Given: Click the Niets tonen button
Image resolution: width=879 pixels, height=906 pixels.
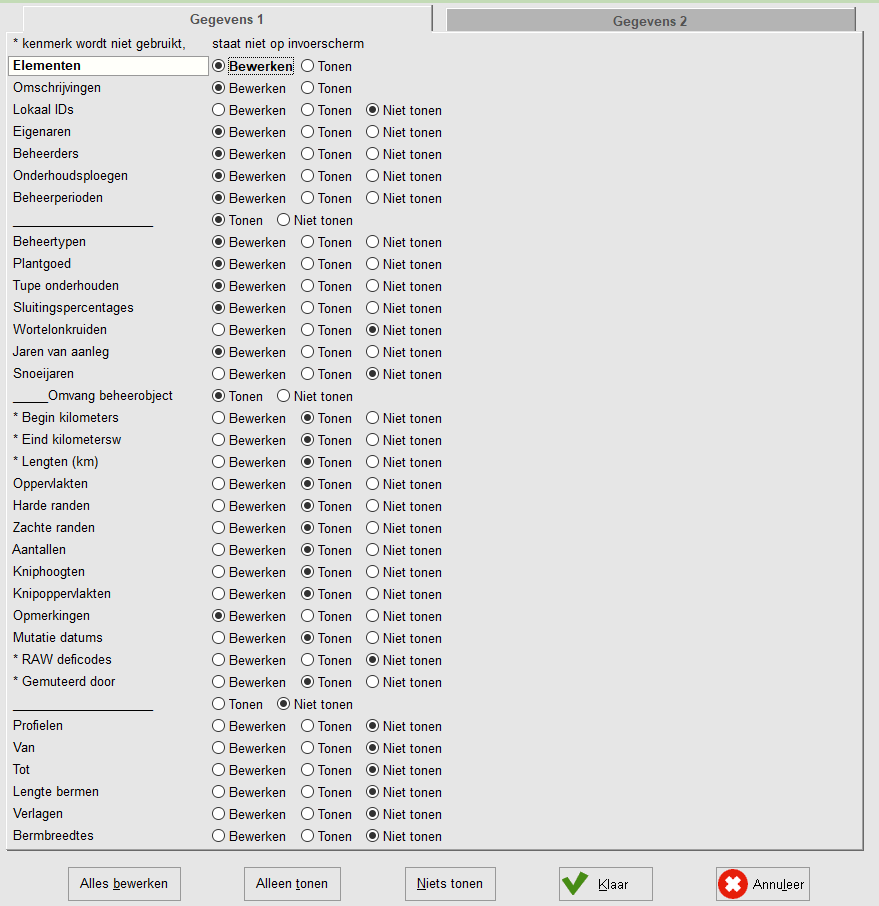Looking at the screenshot, I should click(450, 883).
